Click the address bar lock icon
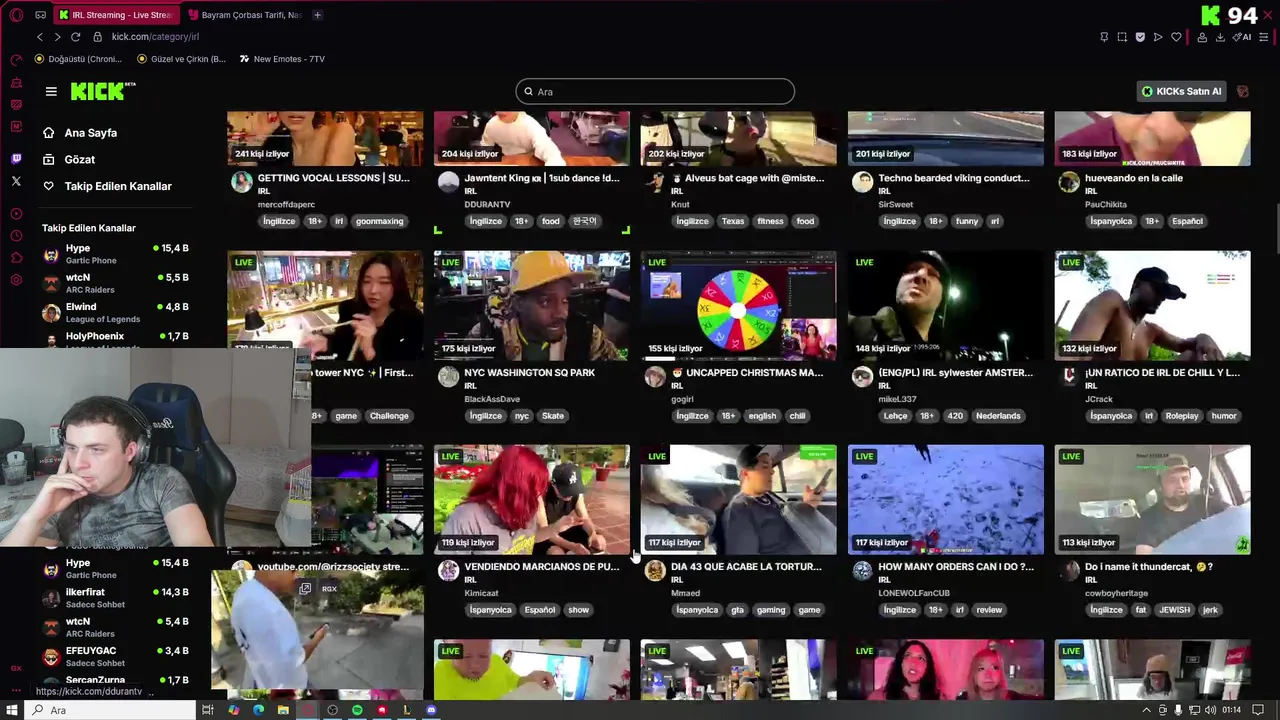The image size is (1280, 720). point(97,37)
